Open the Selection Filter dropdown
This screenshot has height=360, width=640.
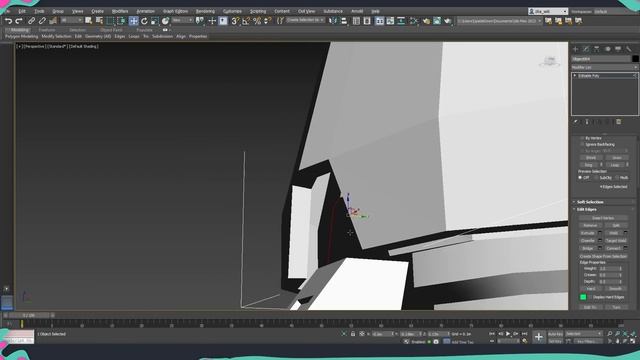tap(71, 20)
